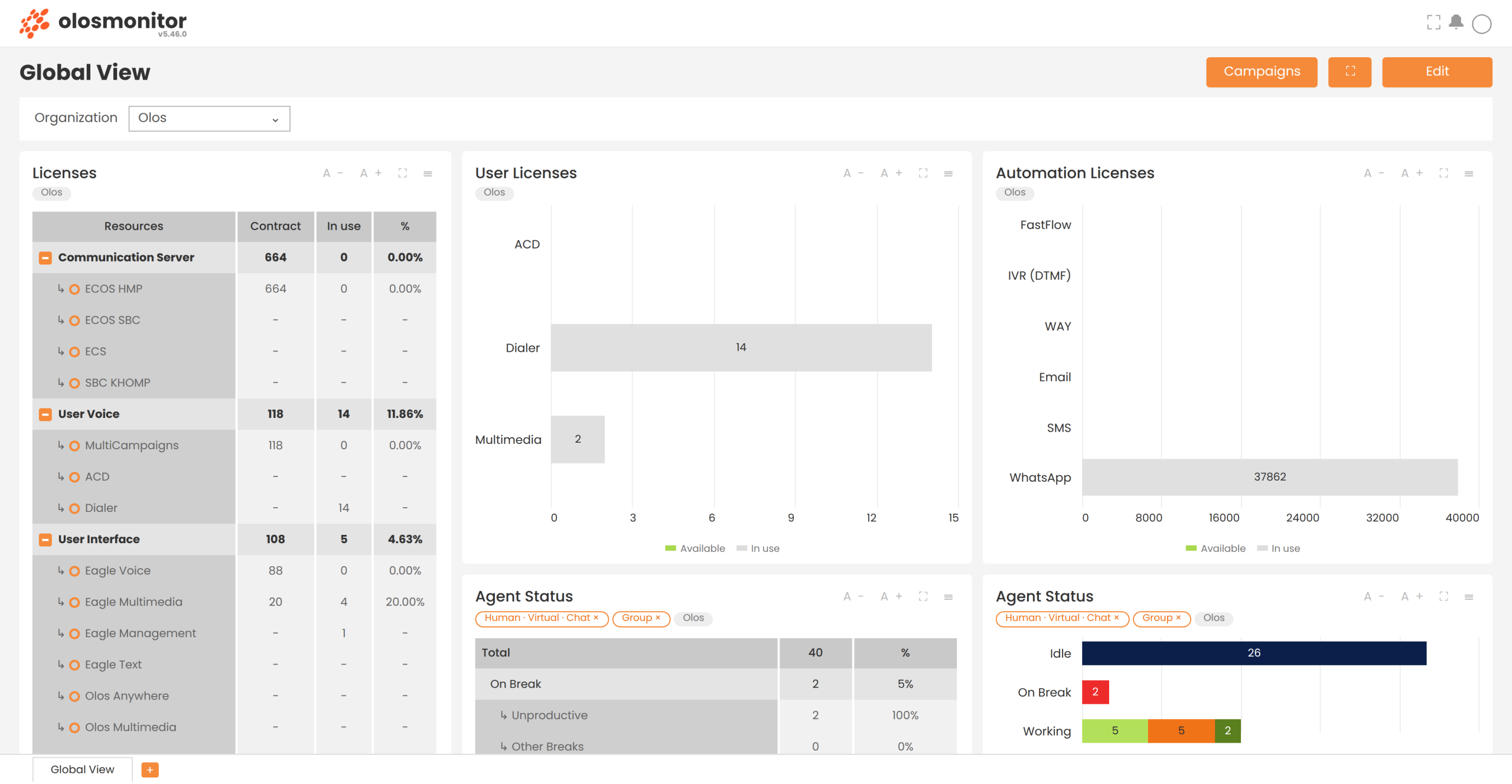Decrease font size in Agent Status chart panel
Viewport: 1512px width, 784px height.
tap(1374, 597)
